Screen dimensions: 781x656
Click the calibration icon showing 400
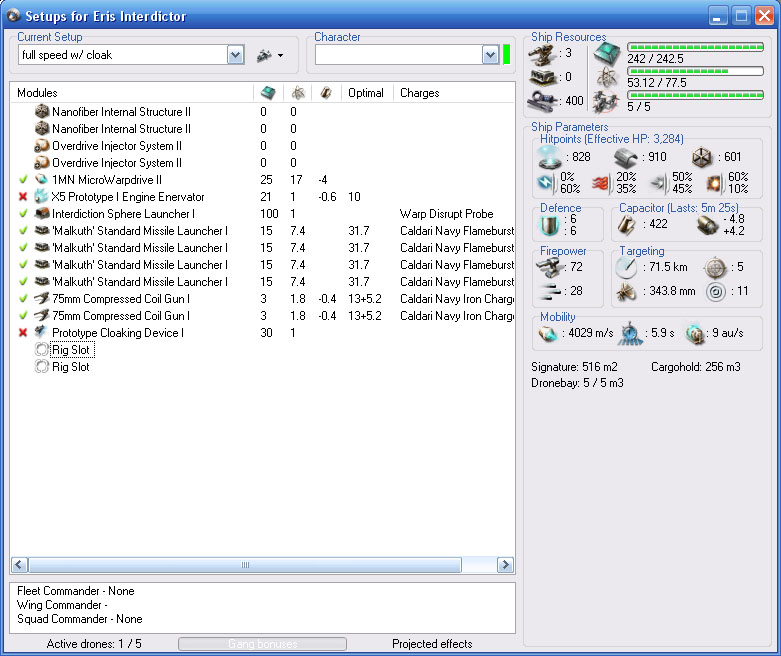click(x=542, y=101)
